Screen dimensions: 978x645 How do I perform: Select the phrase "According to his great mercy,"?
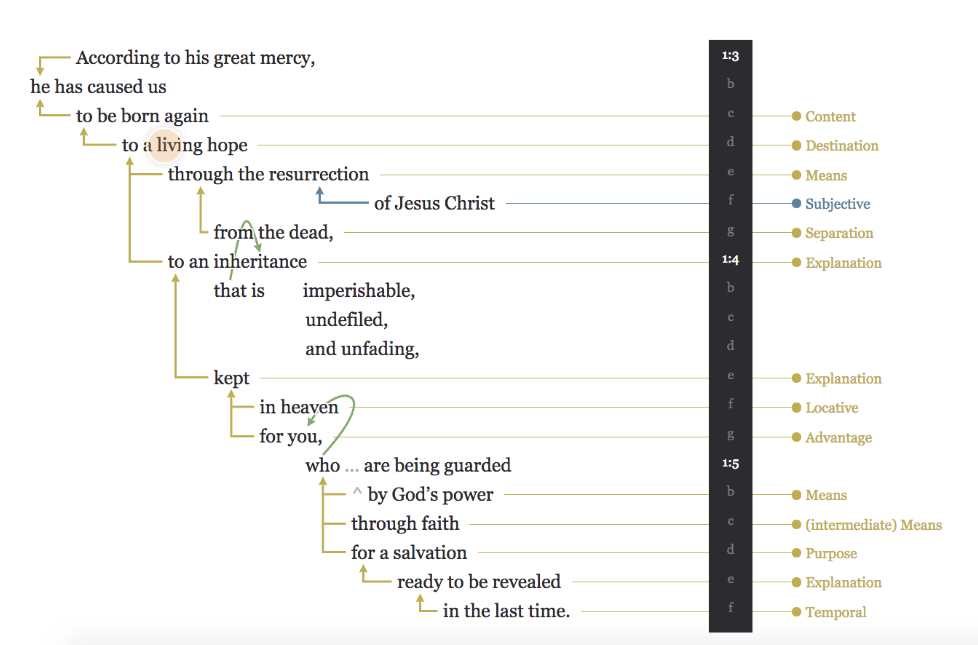pyautogui.click(x=195, y=58)
